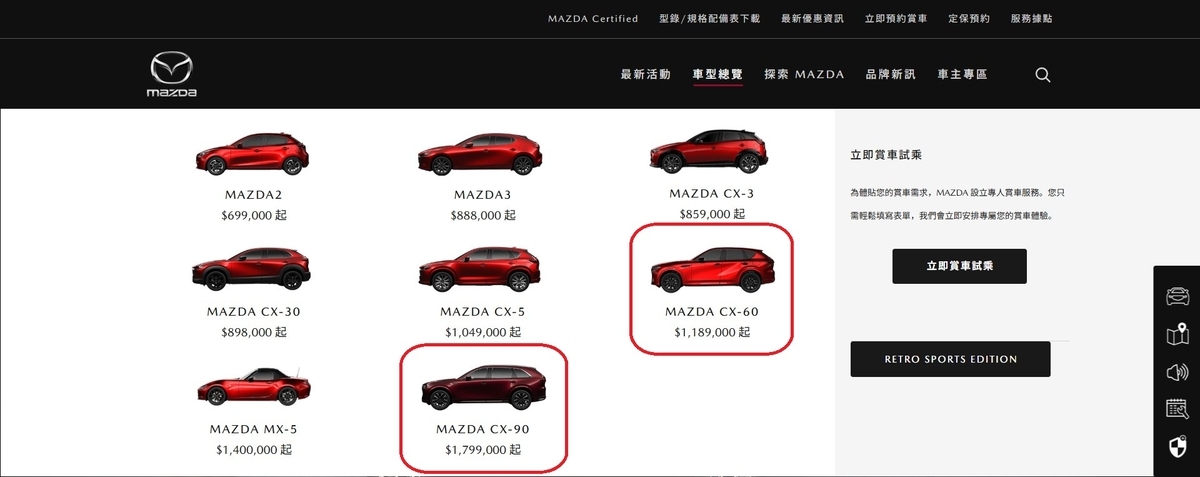Click the shield icon in side panel
Image resolution: width=1200 pixels, height=477 pixels.
(1177, 446)
